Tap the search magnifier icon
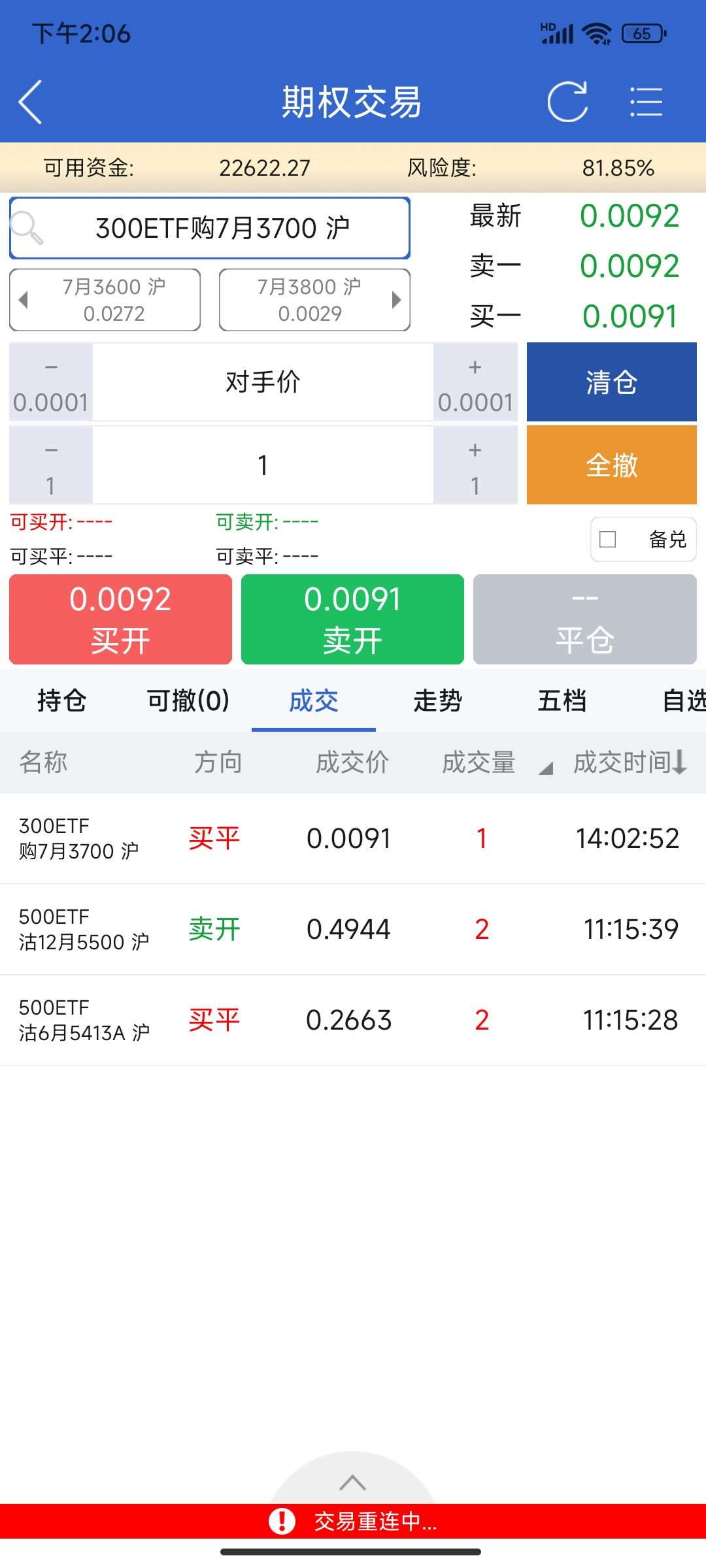 (x=27, y=228)
